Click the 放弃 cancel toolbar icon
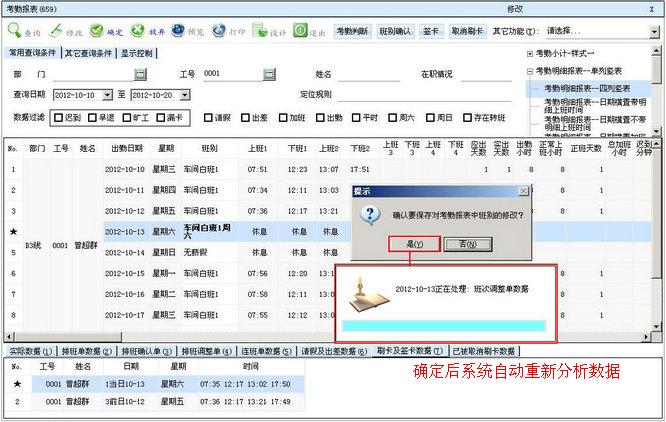Viewport: 666px width, 422px height. (x=138, y=30)
